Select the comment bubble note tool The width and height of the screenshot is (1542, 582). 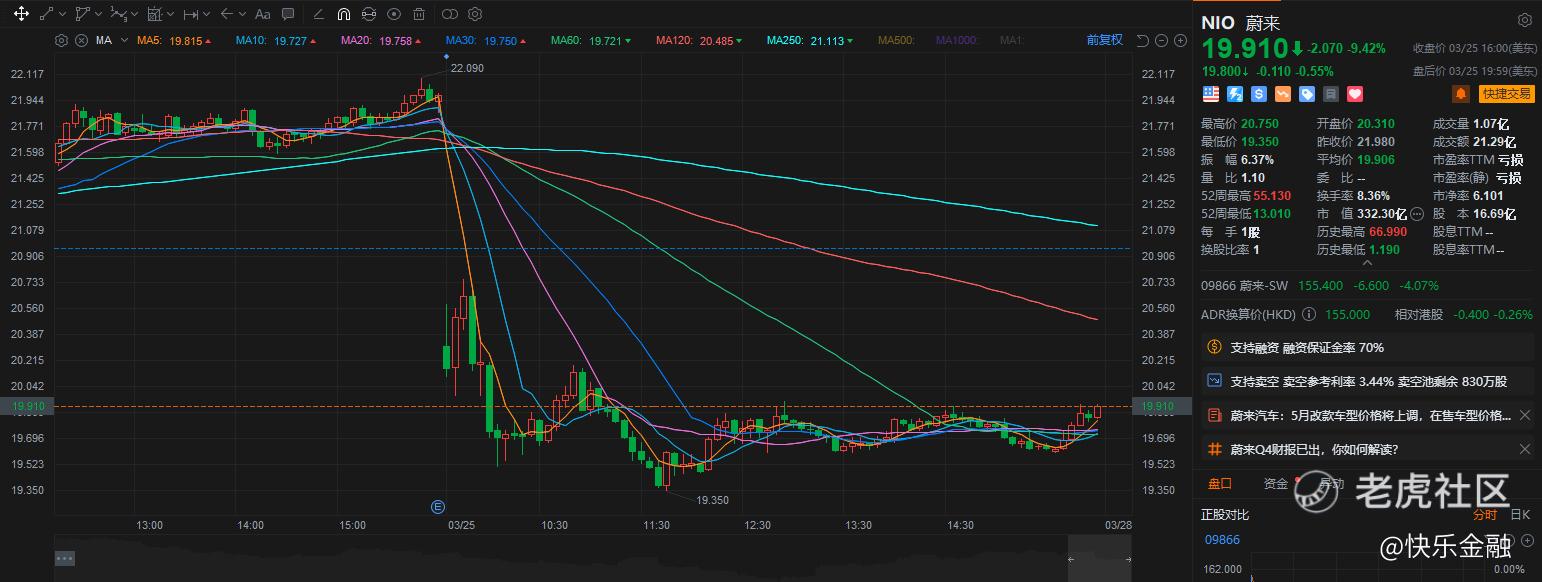coord(288,14)
